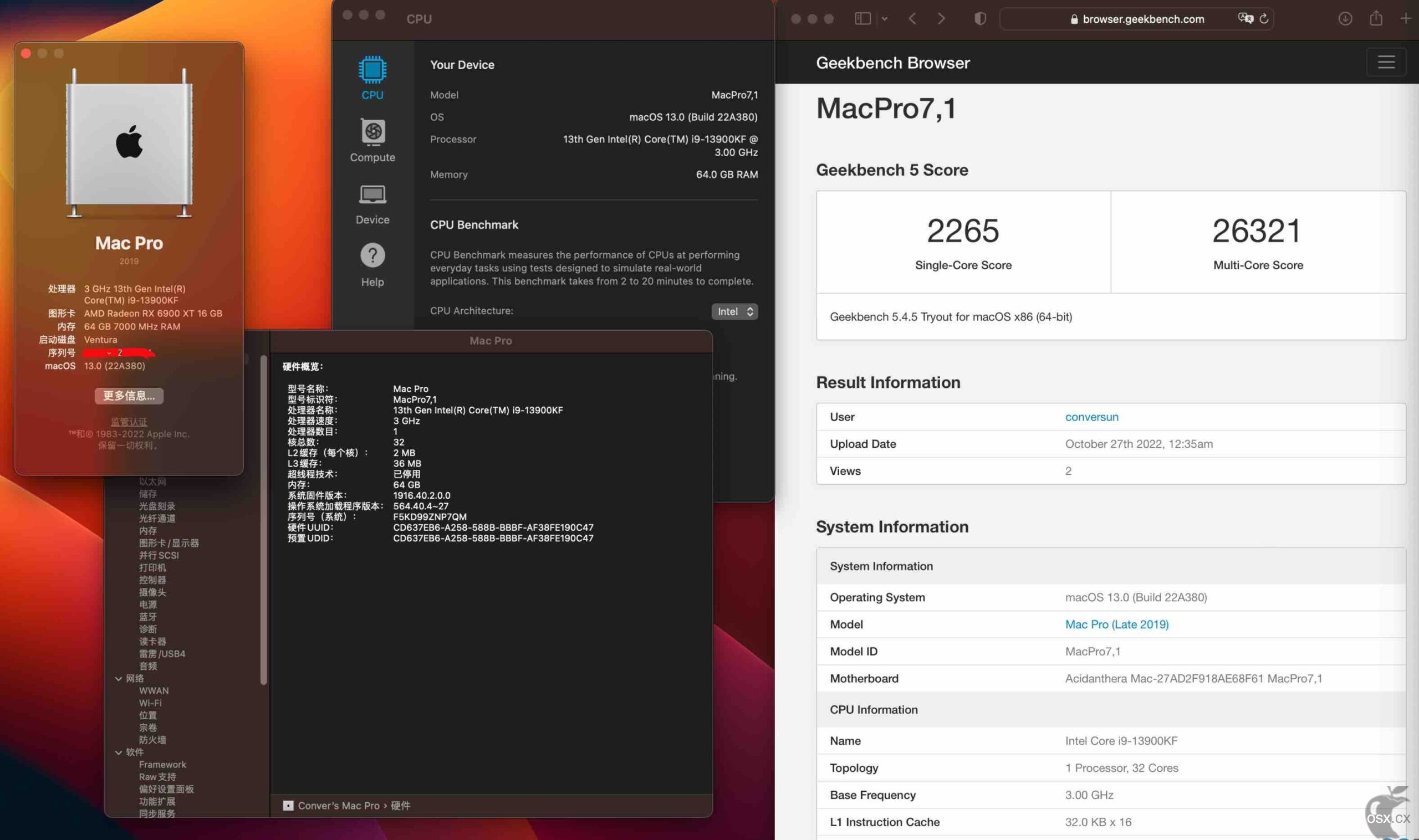Select 打印机 in sidebar
The image size is (1419, 840).
pos(152,567)
